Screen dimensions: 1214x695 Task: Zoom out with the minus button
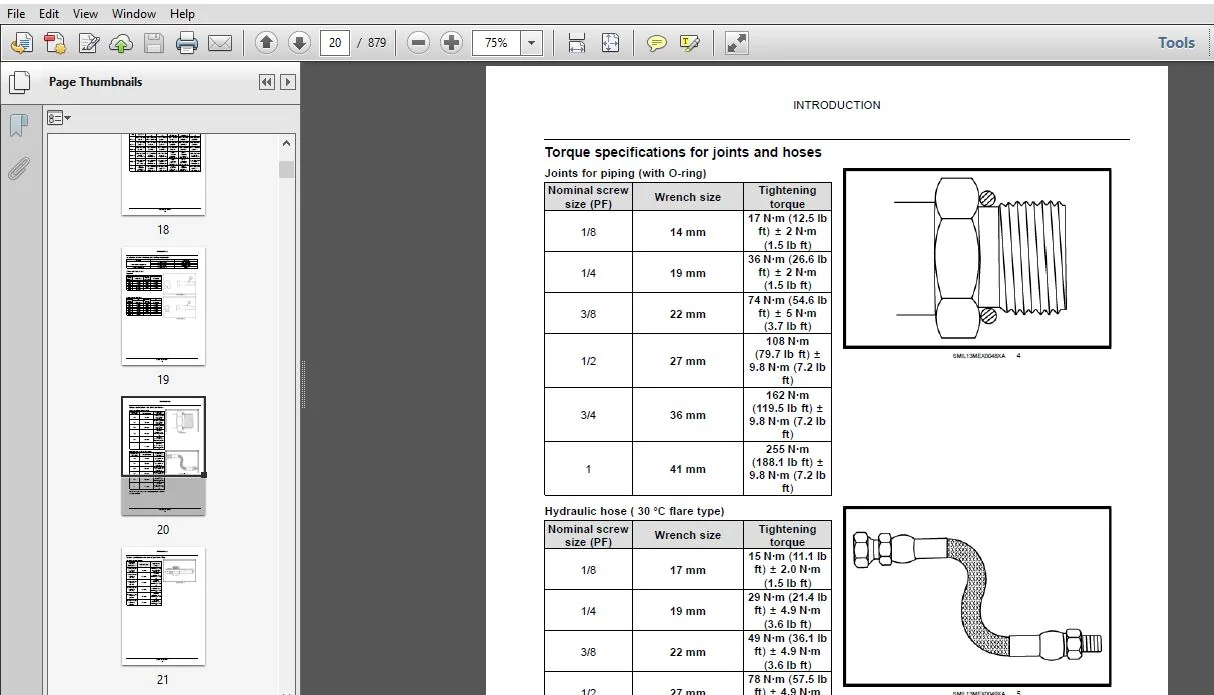point(419,43)
